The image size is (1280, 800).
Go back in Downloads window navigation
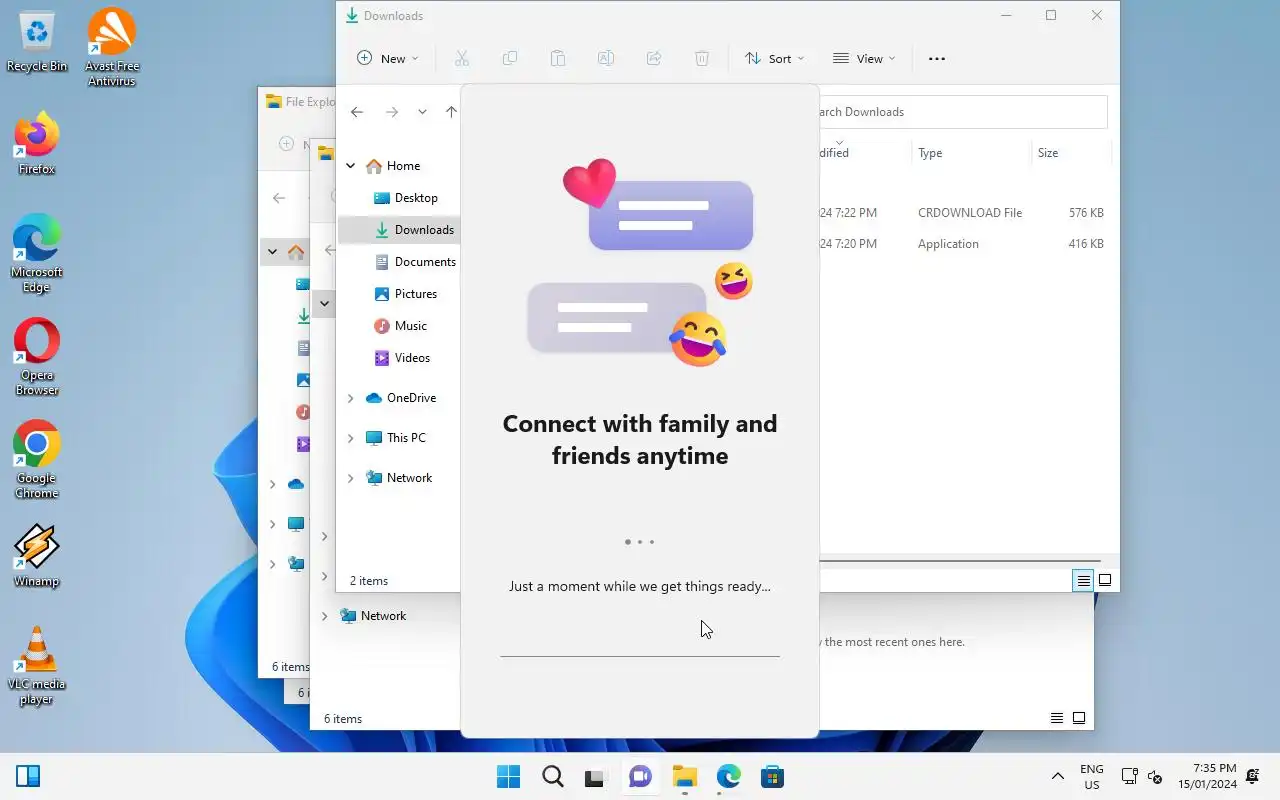(x=357, y=112)
